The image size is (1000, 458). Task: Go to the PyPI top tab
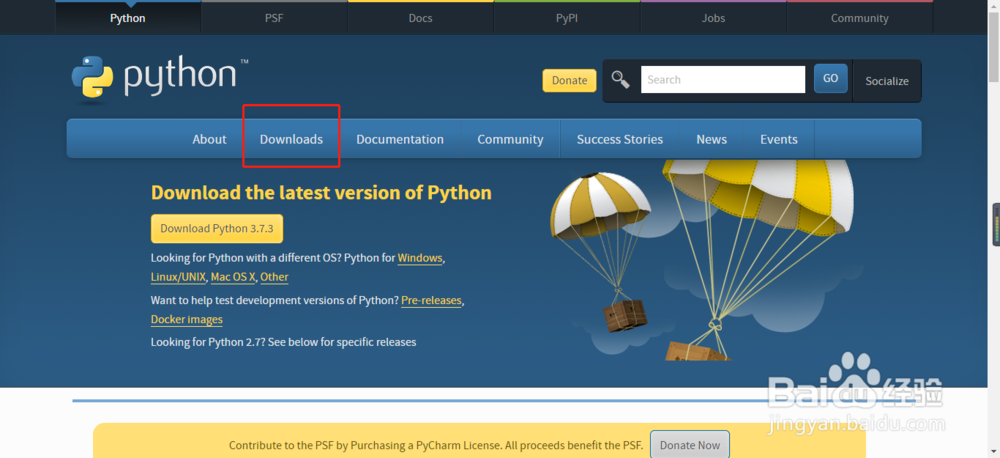click(566, 18)
